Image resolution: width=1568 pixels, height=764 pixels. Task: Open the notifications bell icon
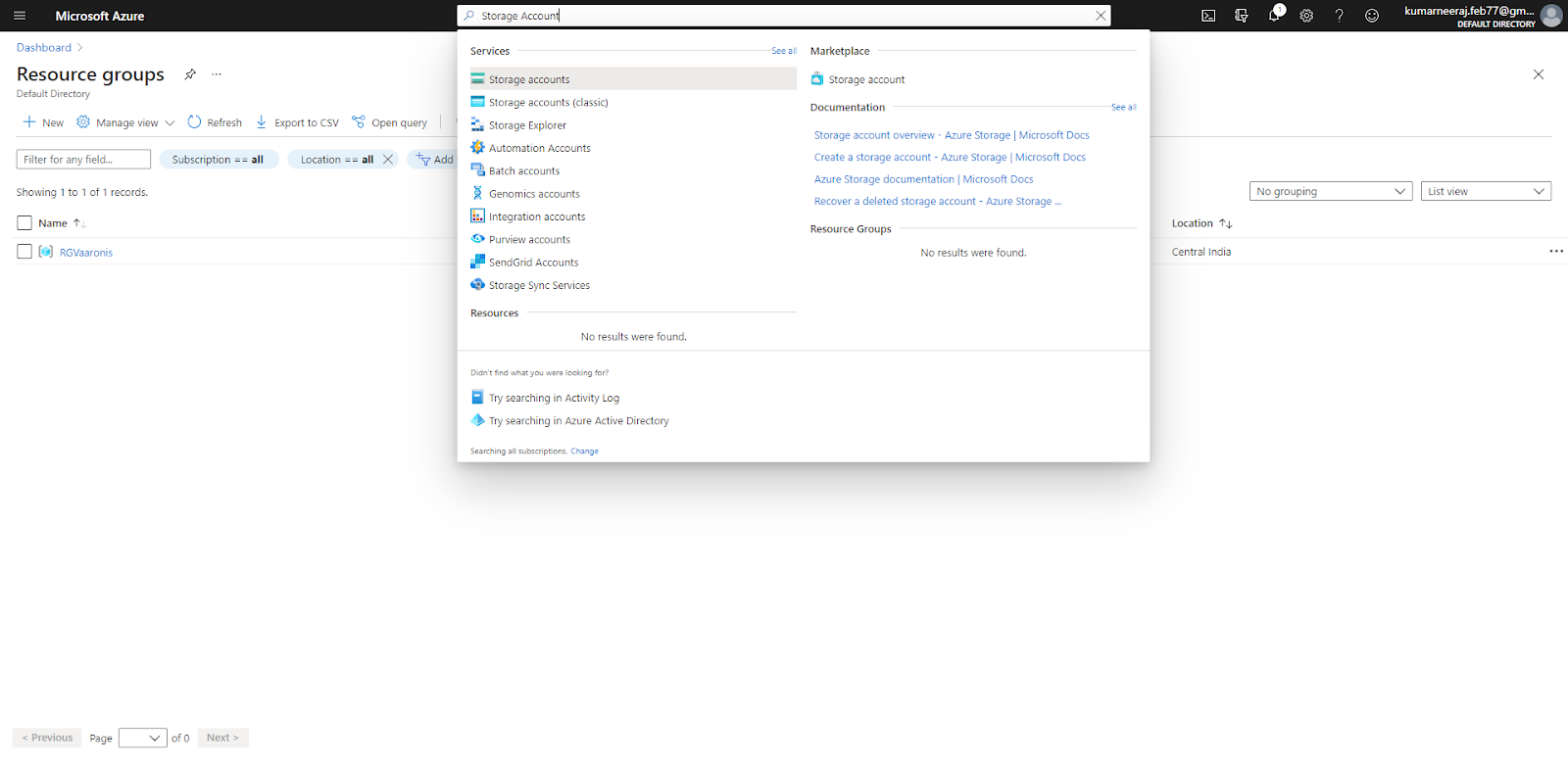(1274, 16)
